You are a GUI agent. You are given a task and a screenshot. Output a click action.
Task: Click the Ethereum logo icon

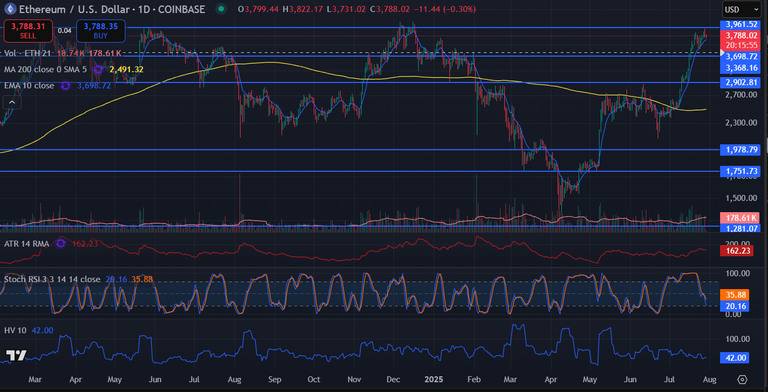(9, 9)
